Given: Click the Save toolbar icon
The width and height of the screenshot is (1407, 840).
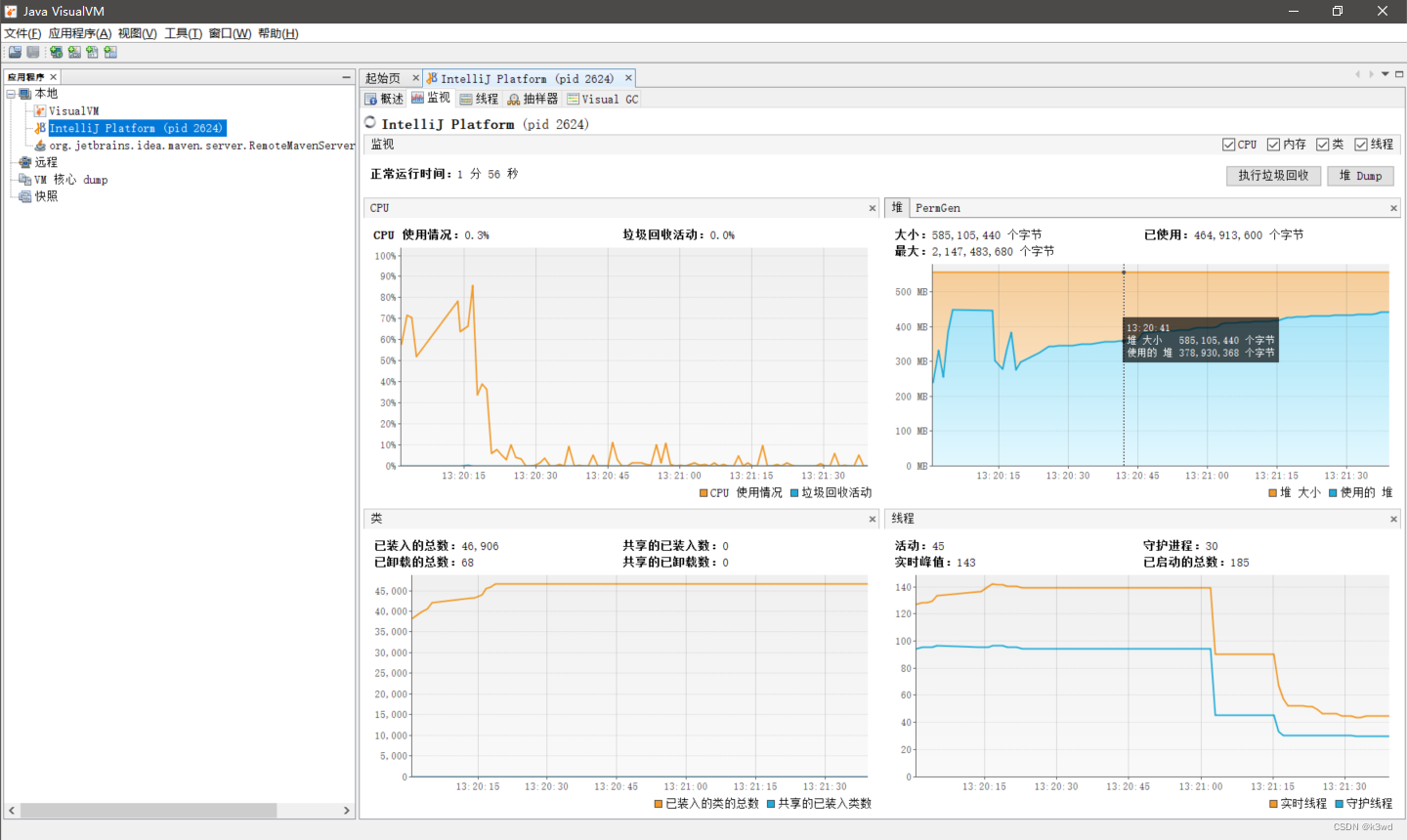Looking at the screenshot, I should point(33,53).
